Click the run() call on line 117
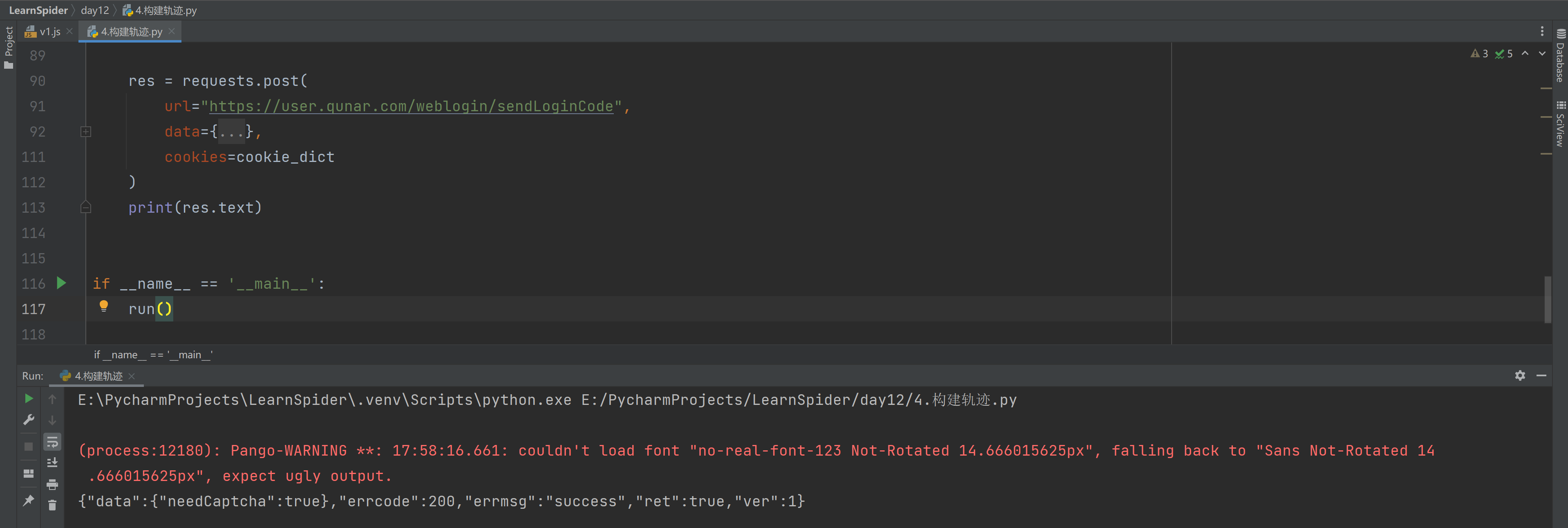This screenshot has height=528, width=1568. [x=150, y=309]
